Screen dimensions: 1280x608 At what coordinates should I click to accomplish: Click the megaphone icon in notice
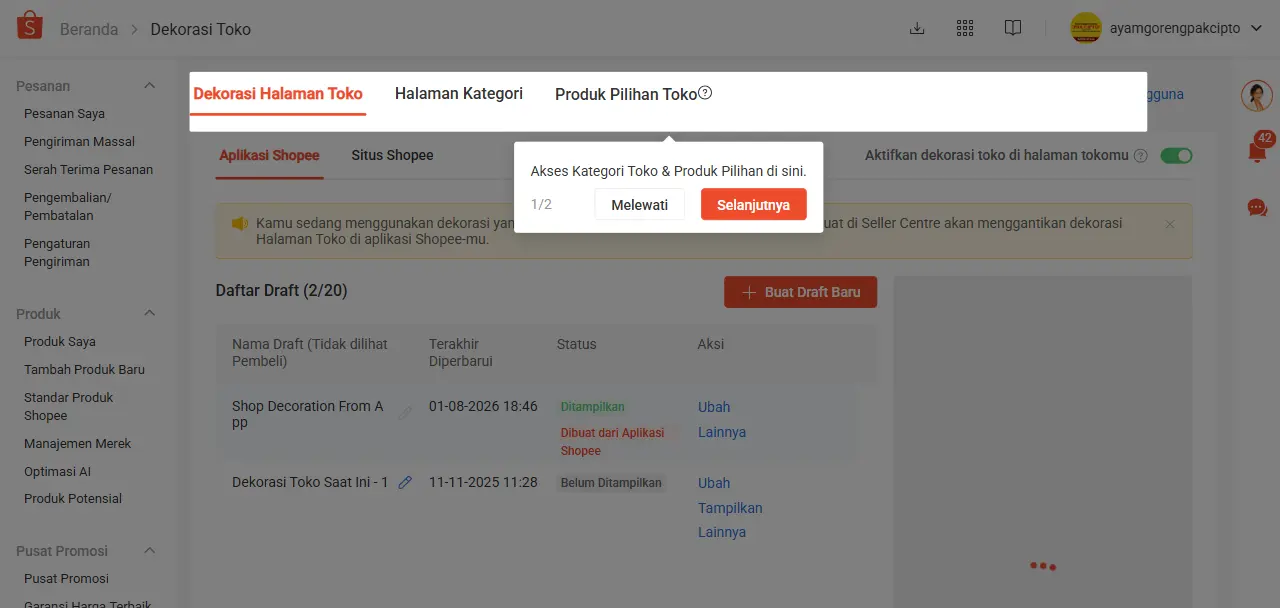(240, 223)
